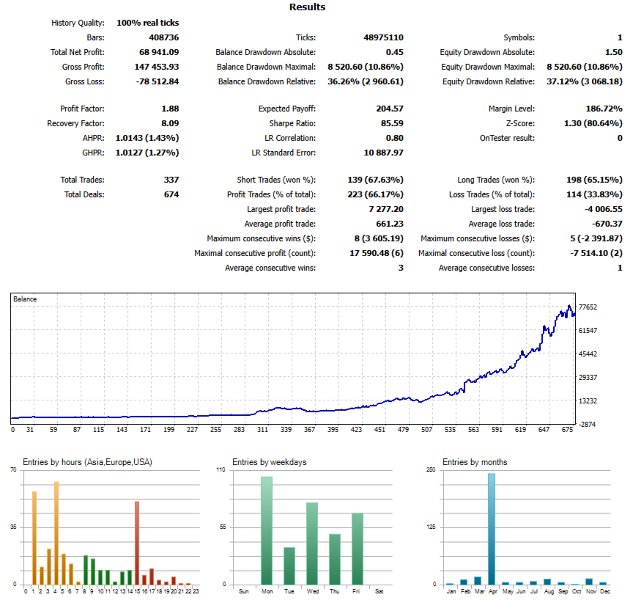Image resolution: width=633 pixels, height=600 pixels.
Task: Click Equity Drawdown Relative value 37.12% (3 068.18)
Action: (585, 82)
